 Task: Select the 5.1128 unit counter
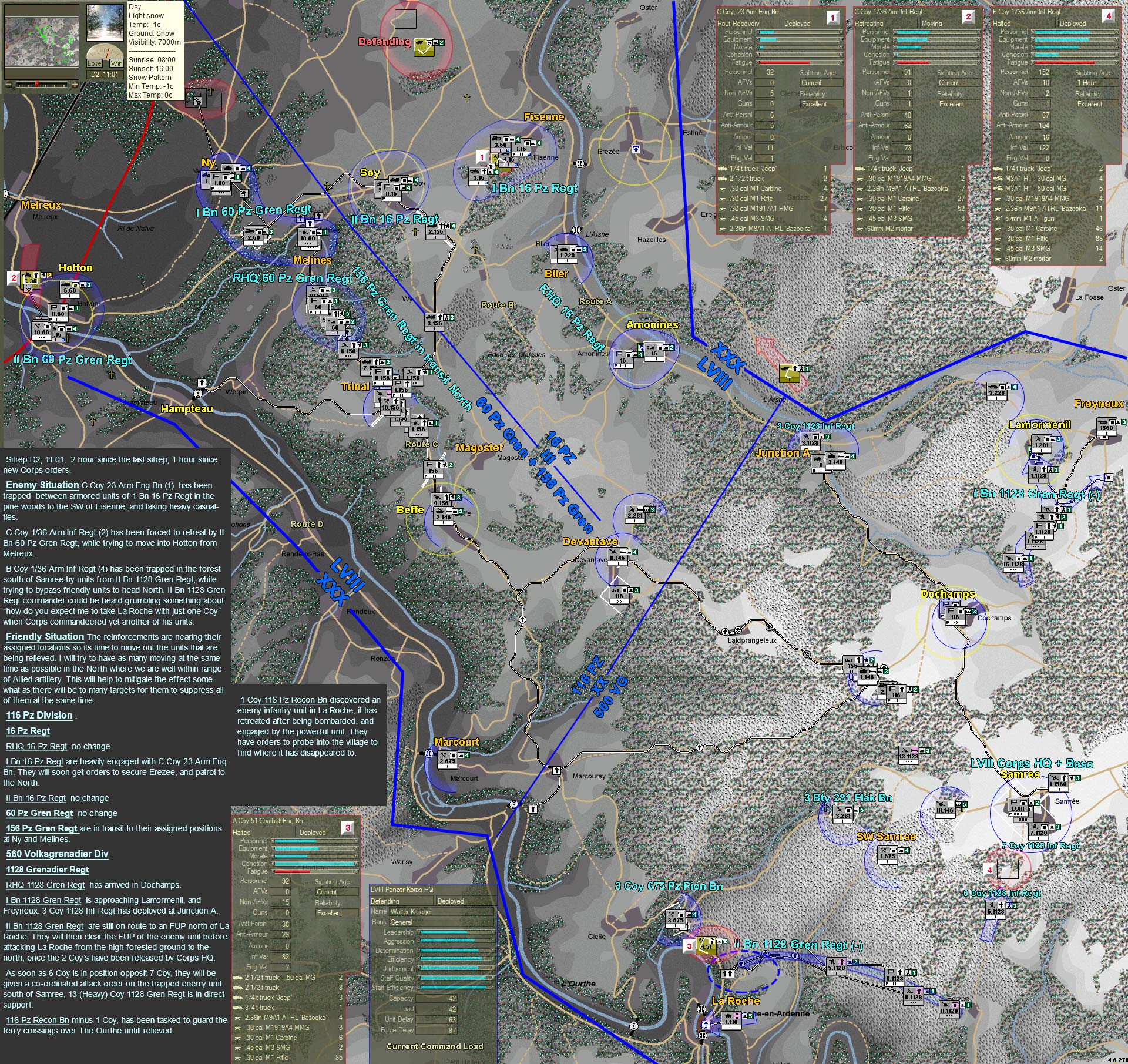point(836,967)
